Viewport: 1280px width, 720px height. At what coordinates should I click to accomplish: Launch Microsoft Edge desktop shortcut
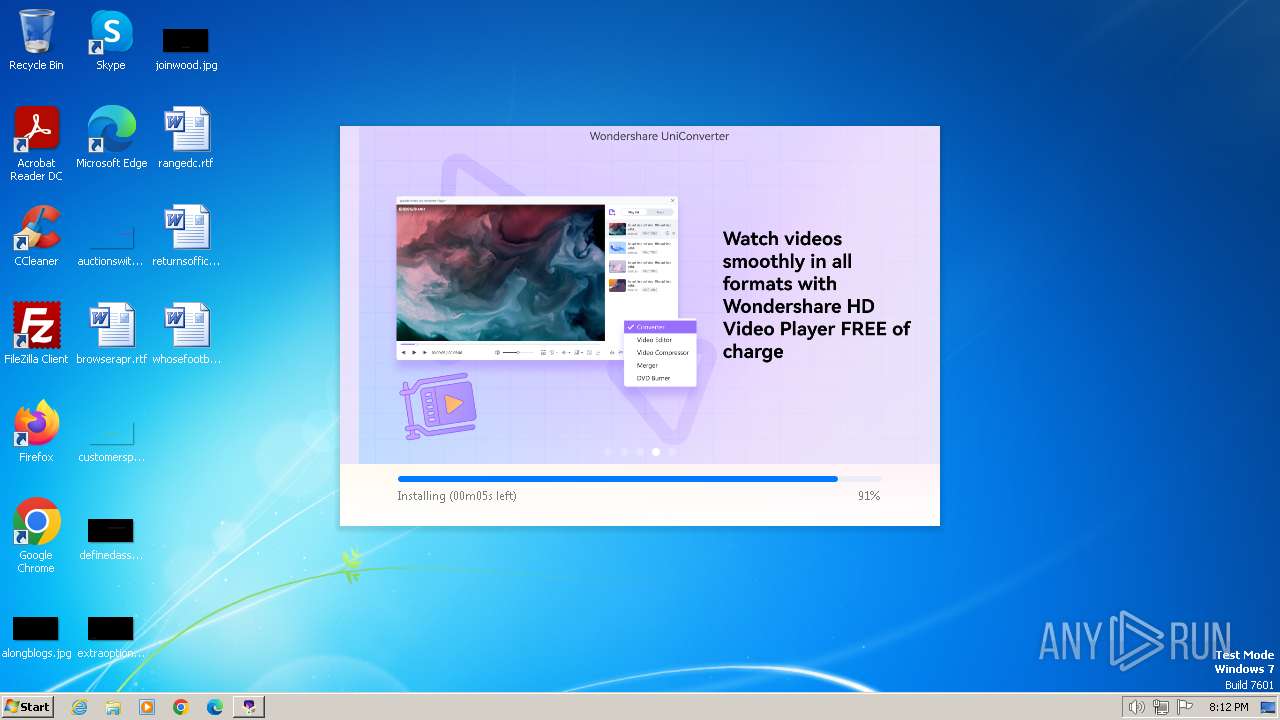click(x=111, y=138)
